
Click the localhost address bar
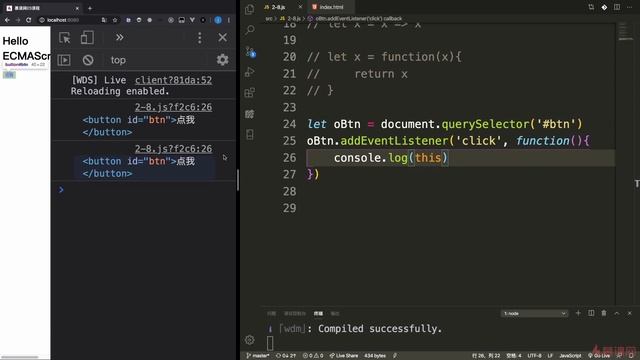[x=67, y=20]
